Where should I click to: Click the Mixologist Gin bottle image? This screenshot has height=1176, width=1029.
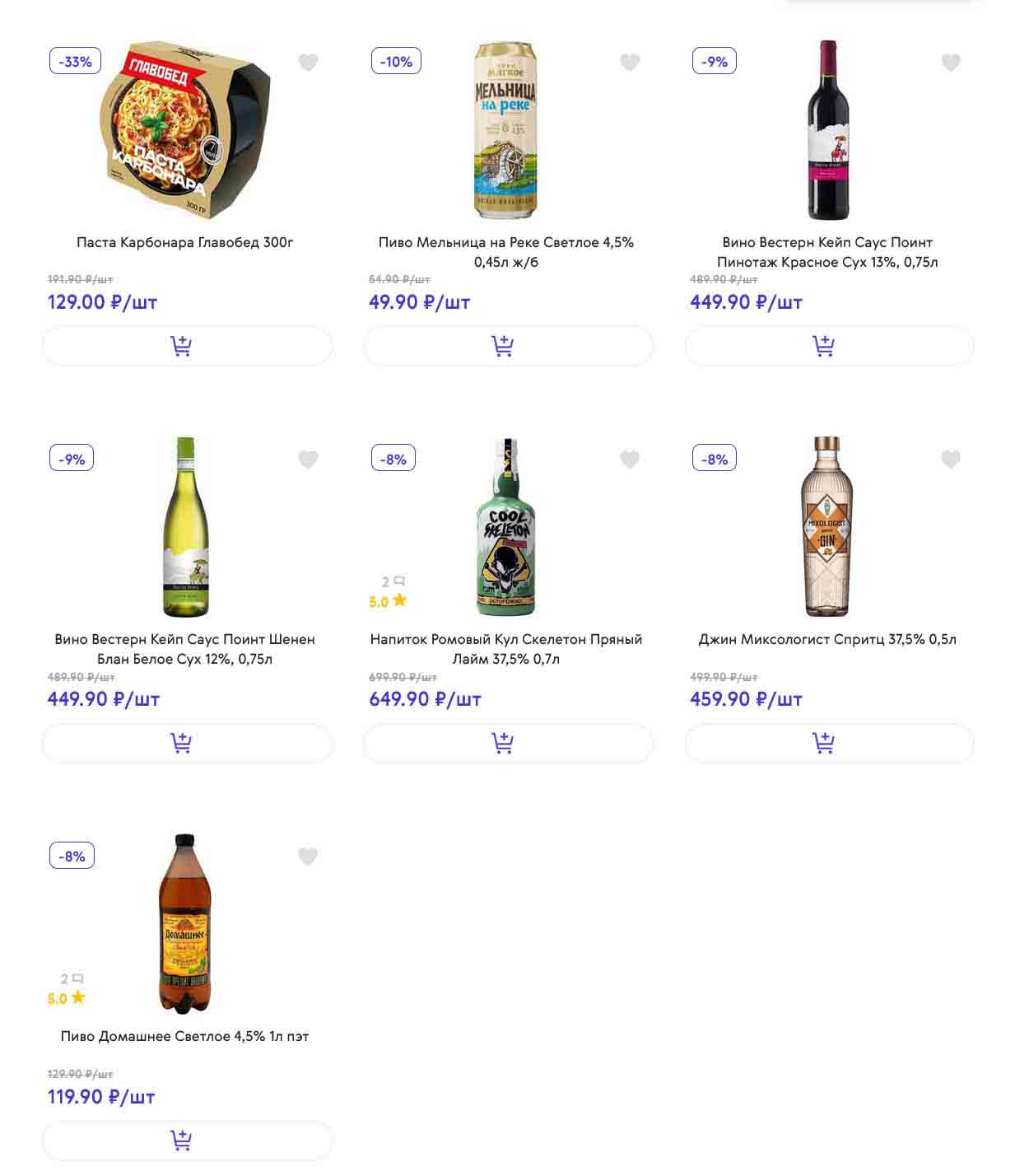826,527
